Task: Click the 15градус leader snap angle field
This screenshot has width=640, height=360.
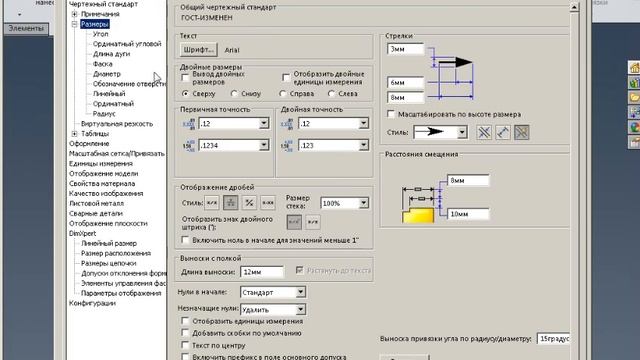Action: pos(553,338)
